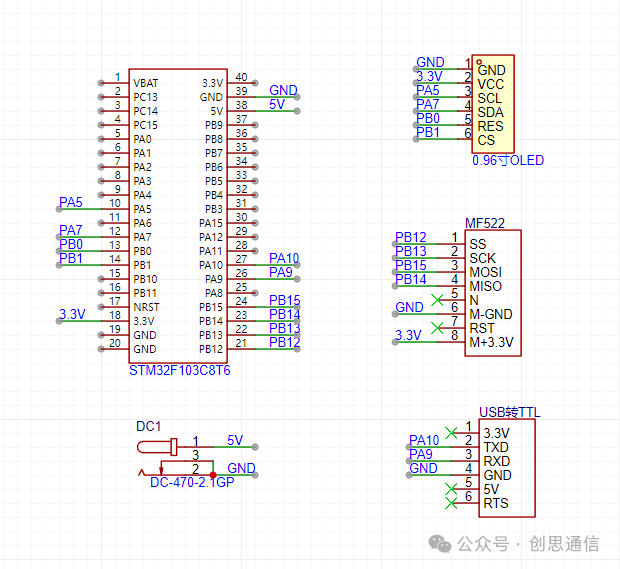Select the no-connect X on MF522 pin N
This screenshot has height=569, width=620.
coord(437,300)
